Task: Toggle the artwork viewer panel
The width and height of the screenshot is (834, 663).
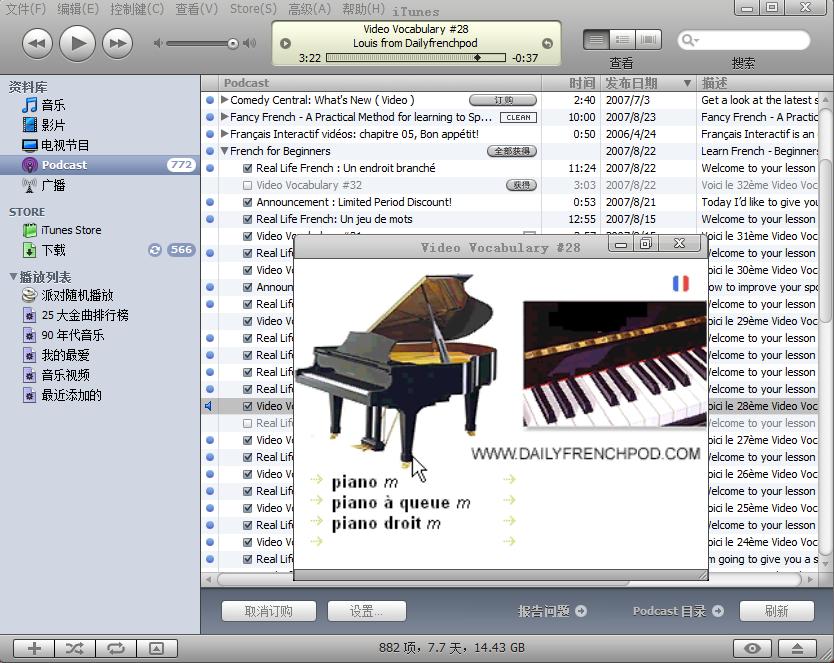Action: 156,648
